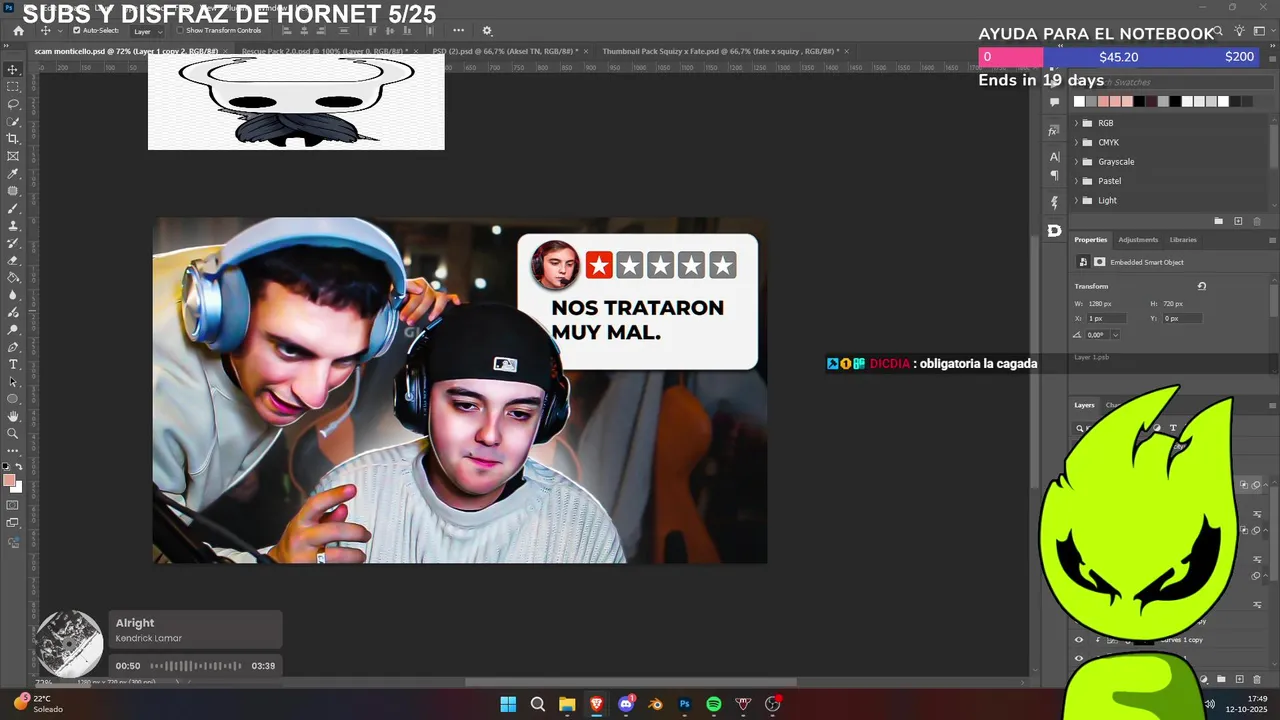The width and height of the screenshot is (1280, 720).
Task: Create new swatch in Swatches panel
Action: click(1238, 221)
